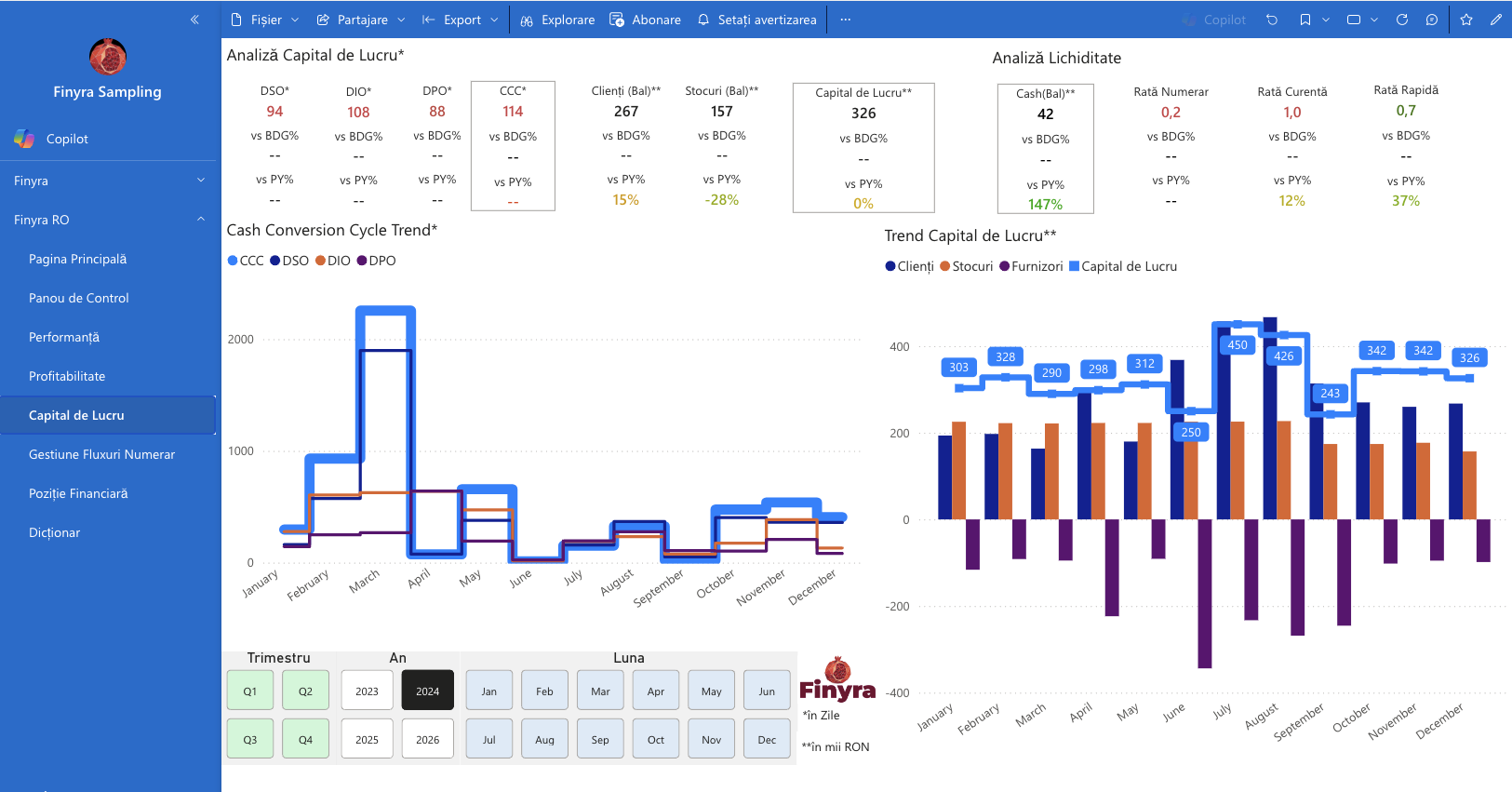Click the Stocuri vs PY% value -28%

tap(722, 200)
